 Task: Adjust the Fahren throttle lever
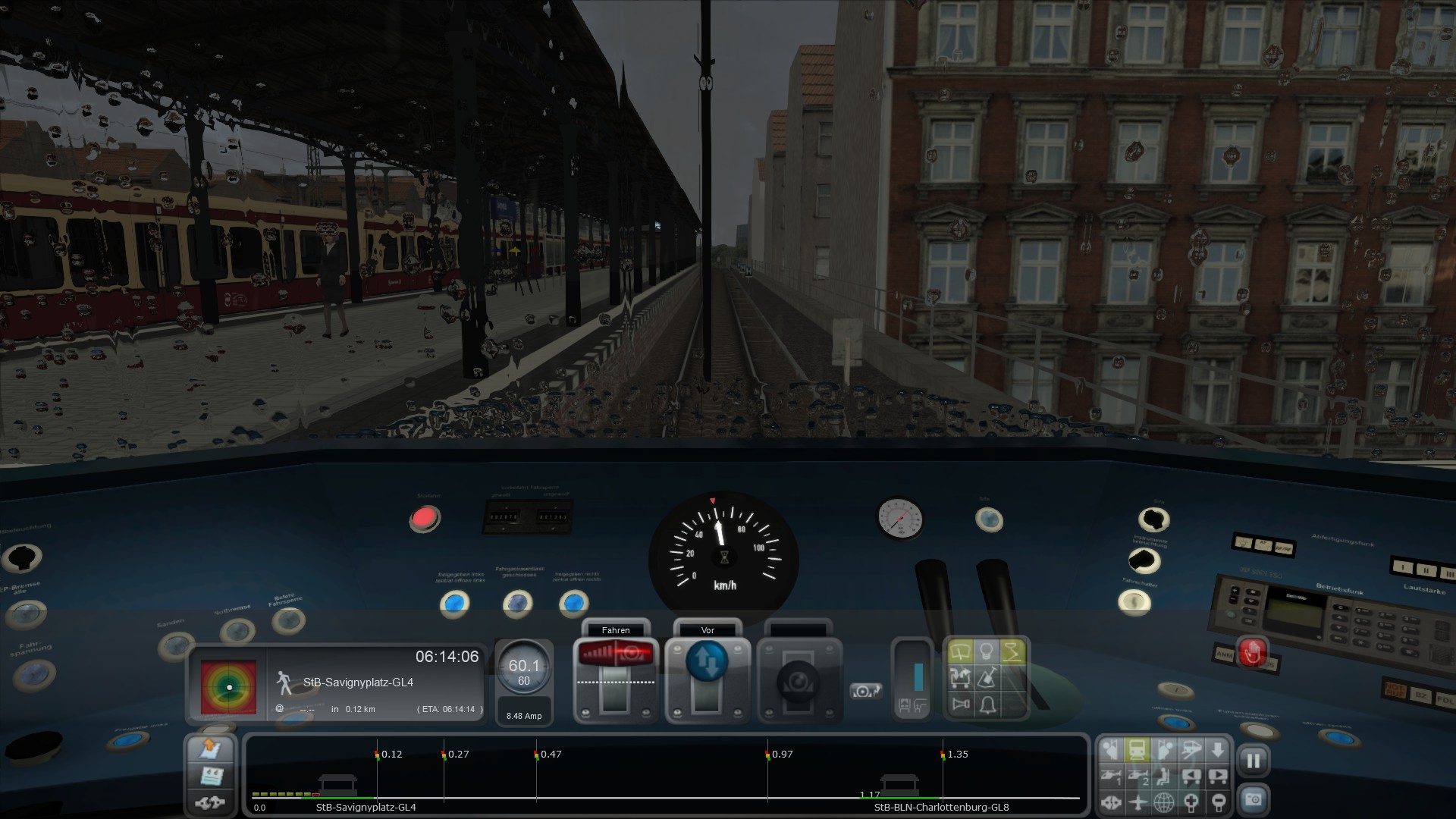coord(615,682)
